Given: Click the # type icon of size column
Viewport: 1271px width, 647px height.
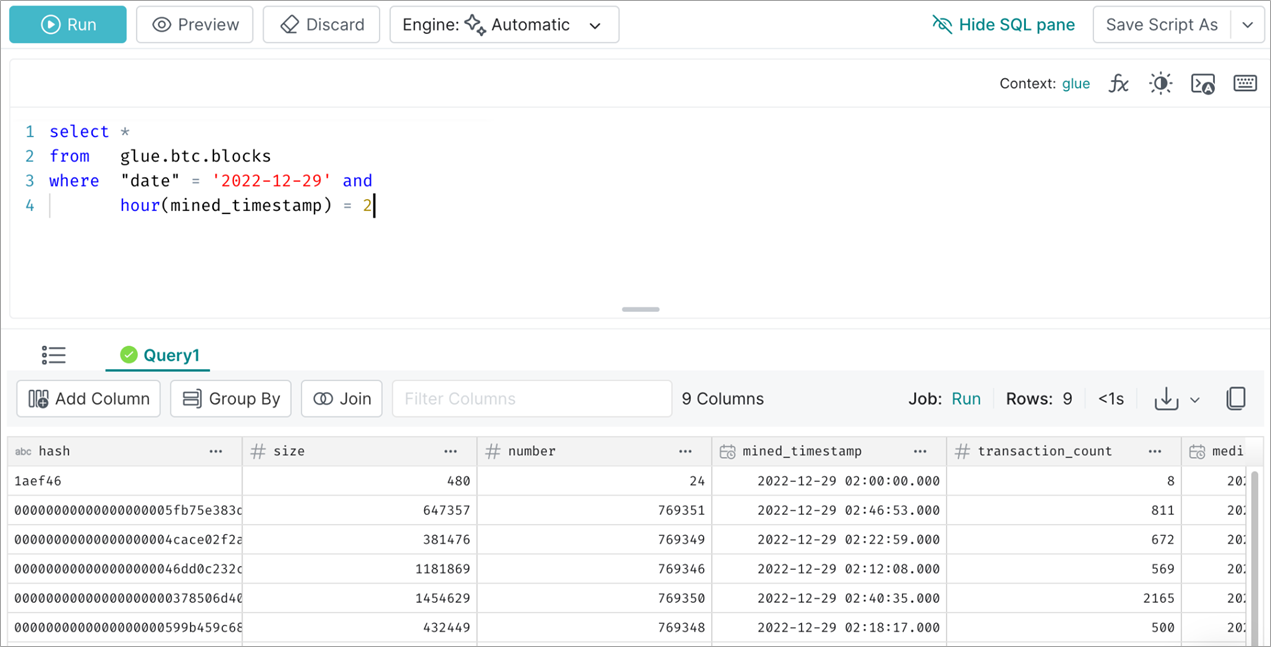Looking at the screenshot, I should (258, 451).
